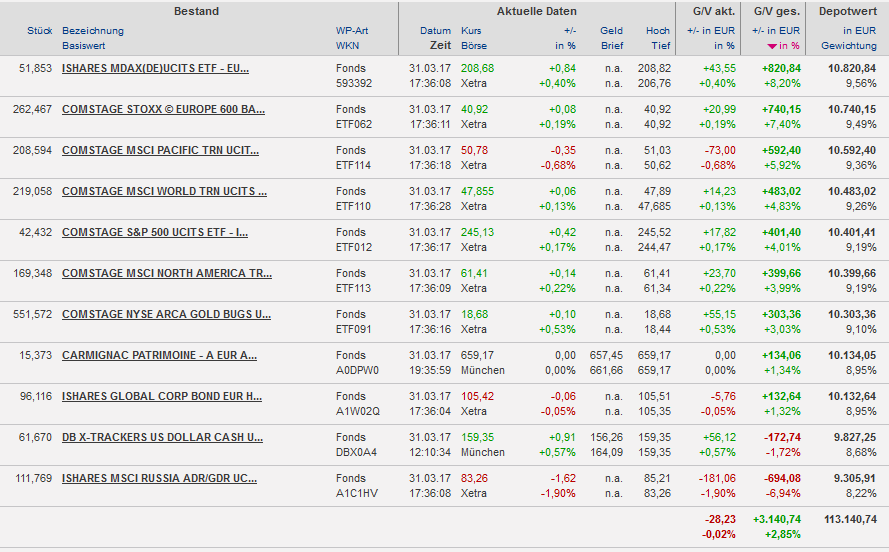Click the pink sort arrow under G/V ges.
Viewport: 889px width, 552px height.
[x=772, y=46]
